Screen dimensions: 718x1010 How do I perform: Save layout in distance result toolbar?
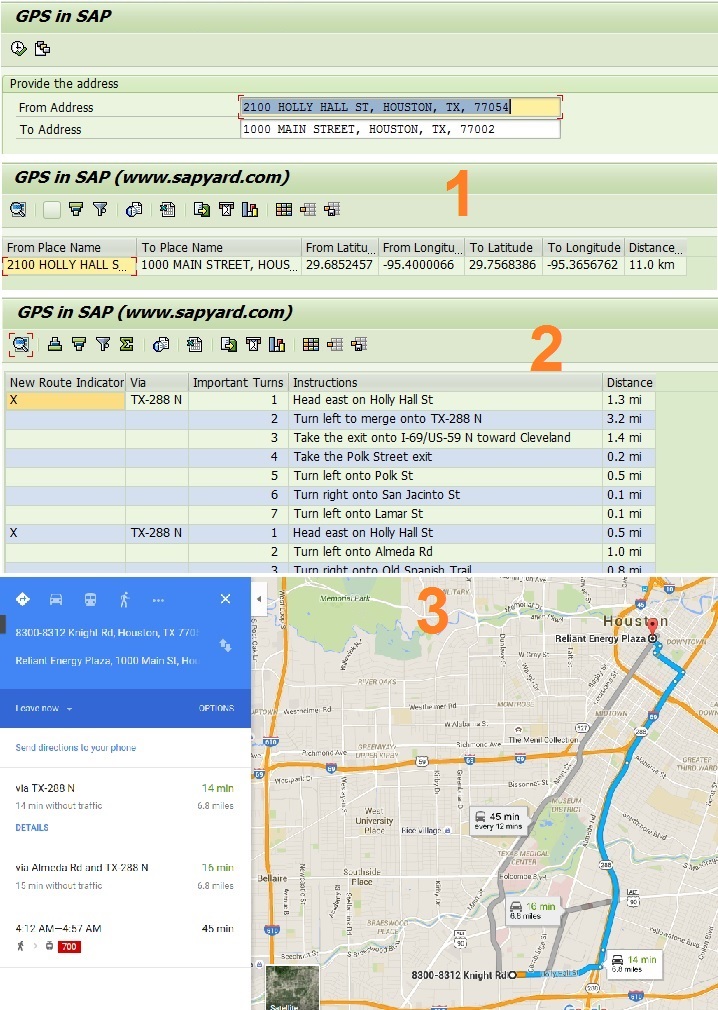point(332,209)
